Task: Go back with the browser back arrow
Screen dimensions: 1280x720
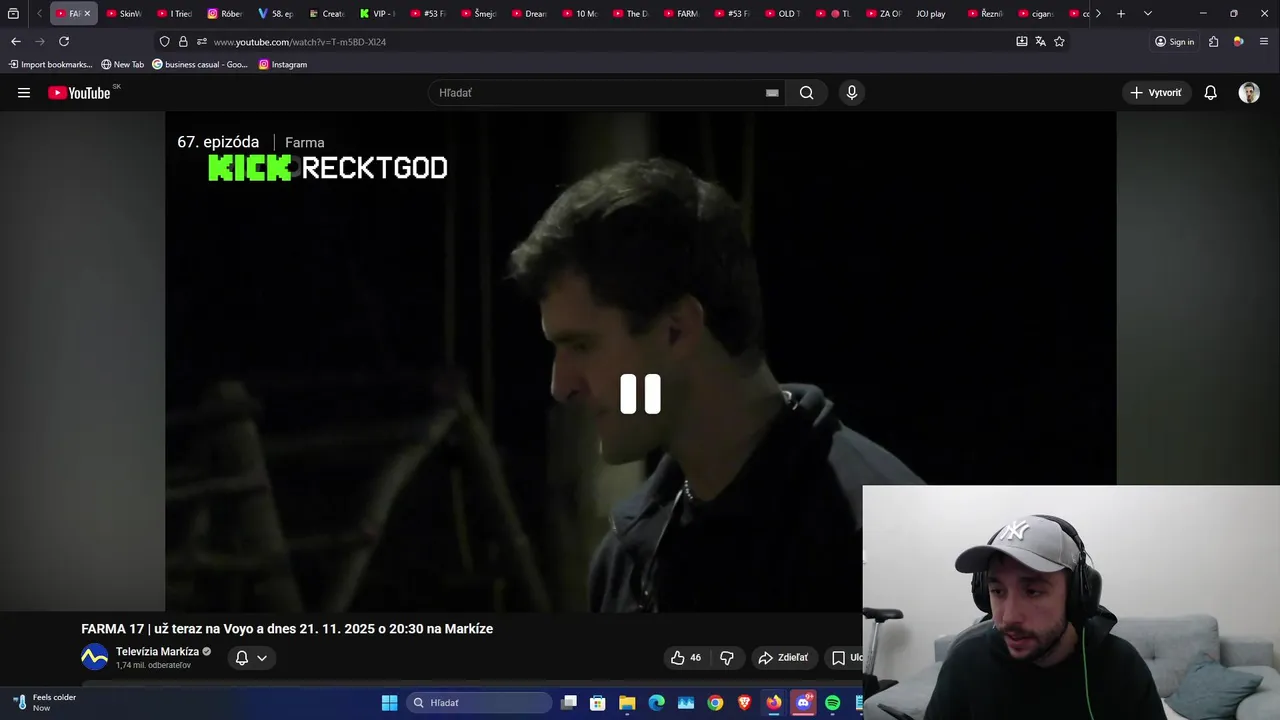Action: coord(15,41)
